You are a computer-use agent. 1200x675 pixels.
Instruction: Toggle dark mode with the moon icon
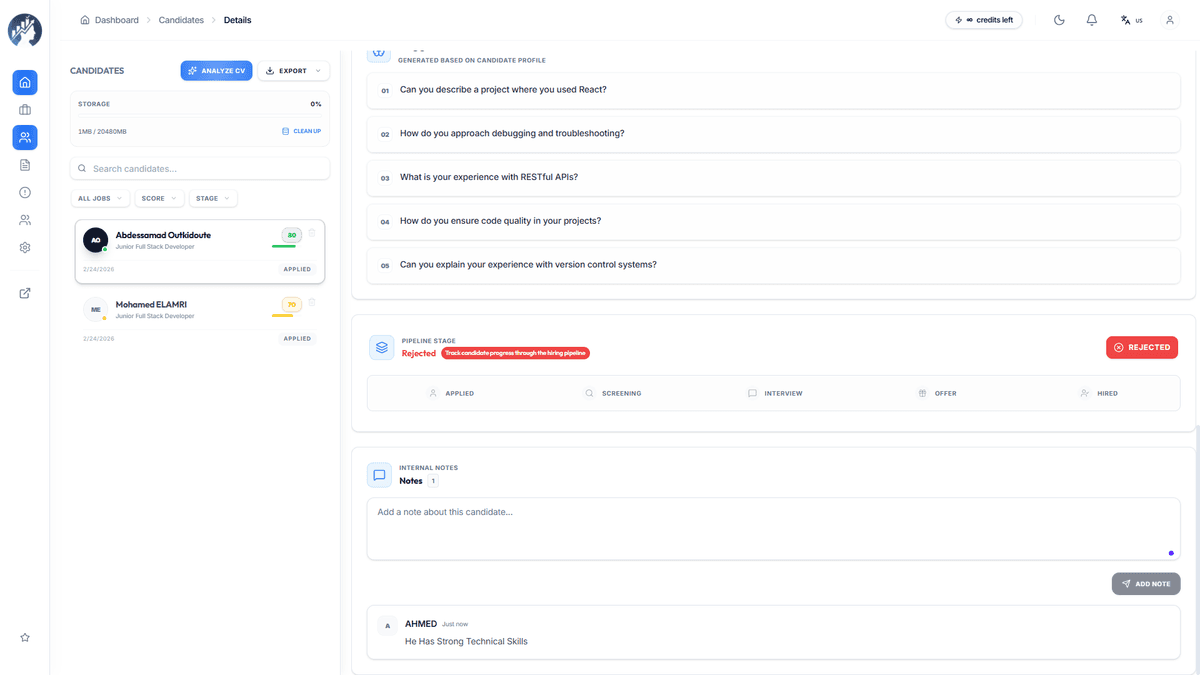pyautogui.click(x=1059, y=19)
